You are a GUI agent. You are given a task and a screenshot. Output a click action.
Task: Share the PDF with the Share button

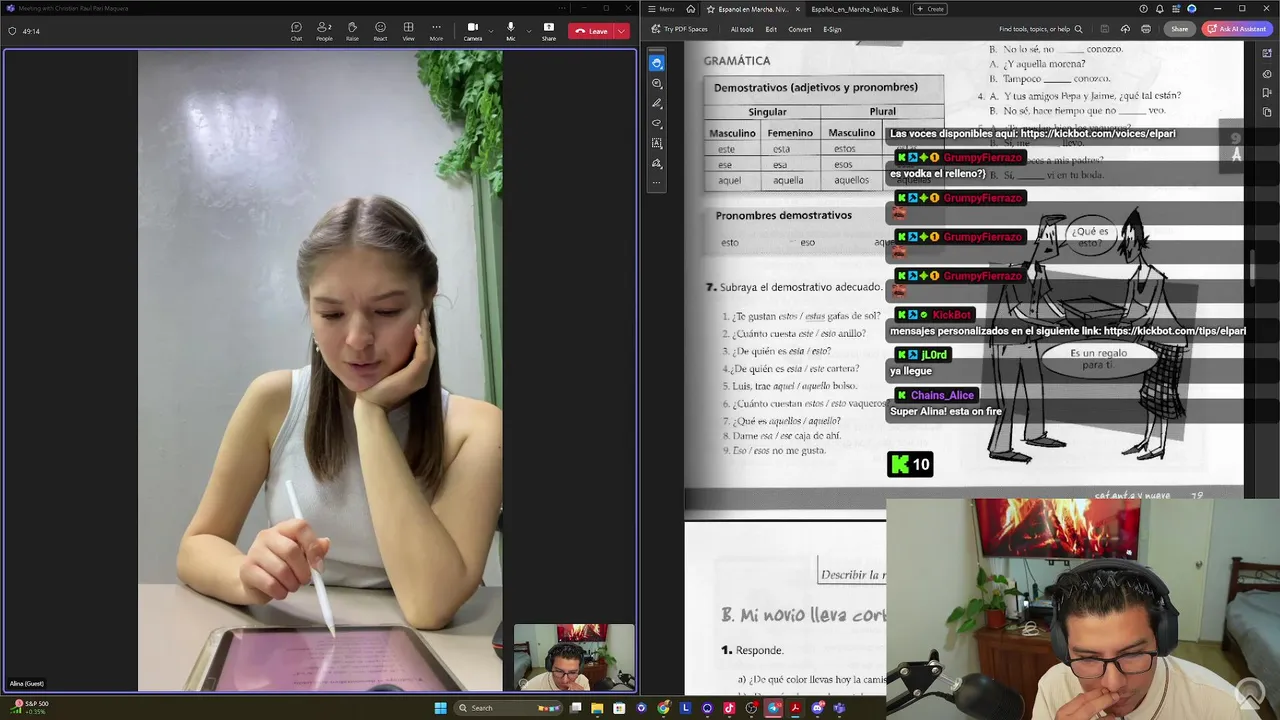point(1180,29)
